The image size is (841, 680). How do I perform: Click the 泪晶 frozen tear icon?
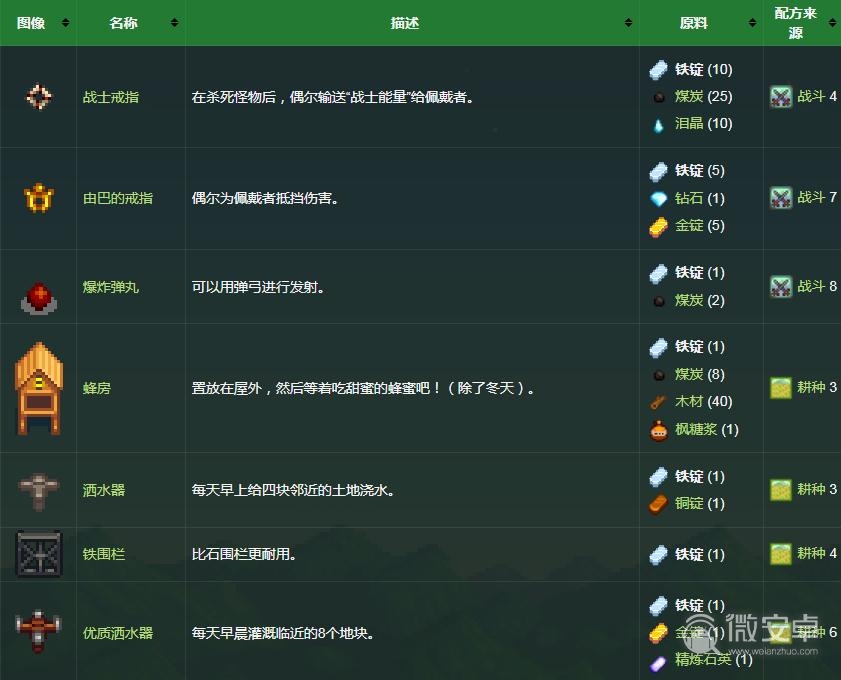pos(658,125)
